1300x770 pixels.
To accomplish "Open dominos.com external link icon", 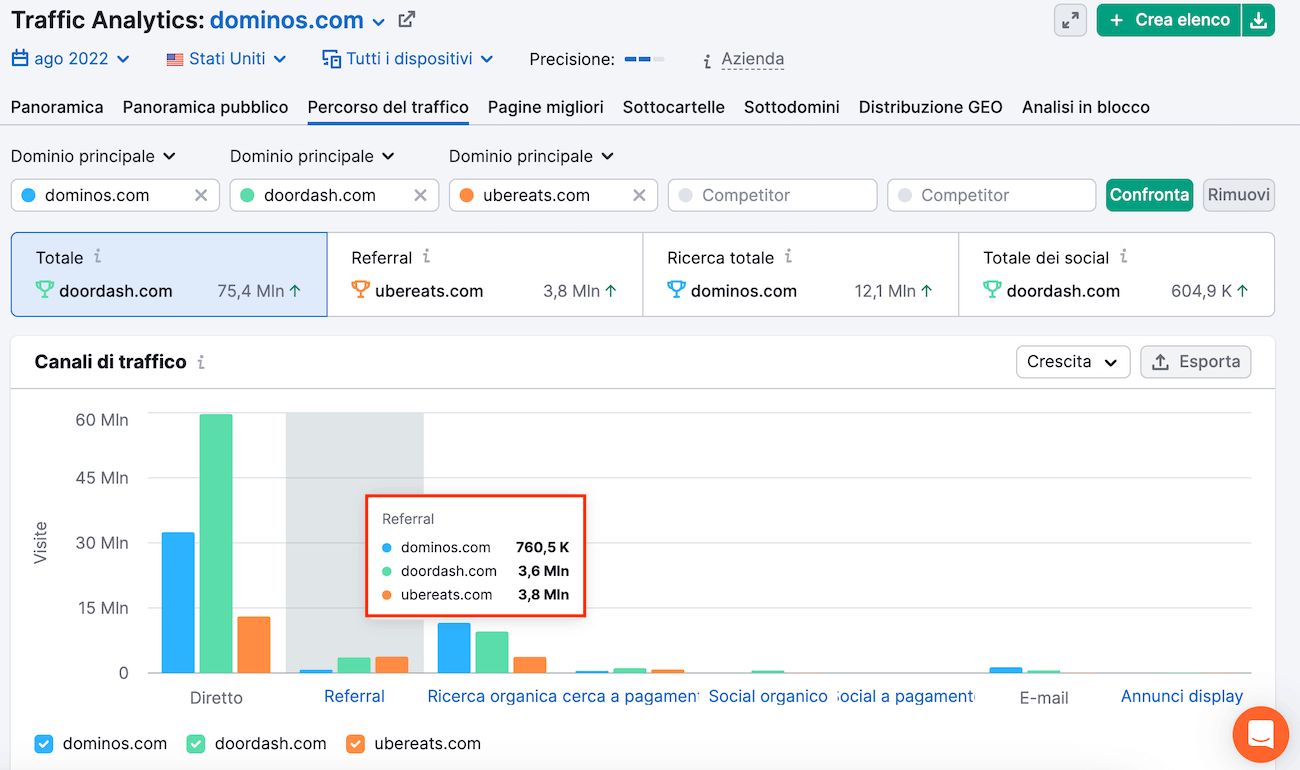I will (x=407, y=19).
